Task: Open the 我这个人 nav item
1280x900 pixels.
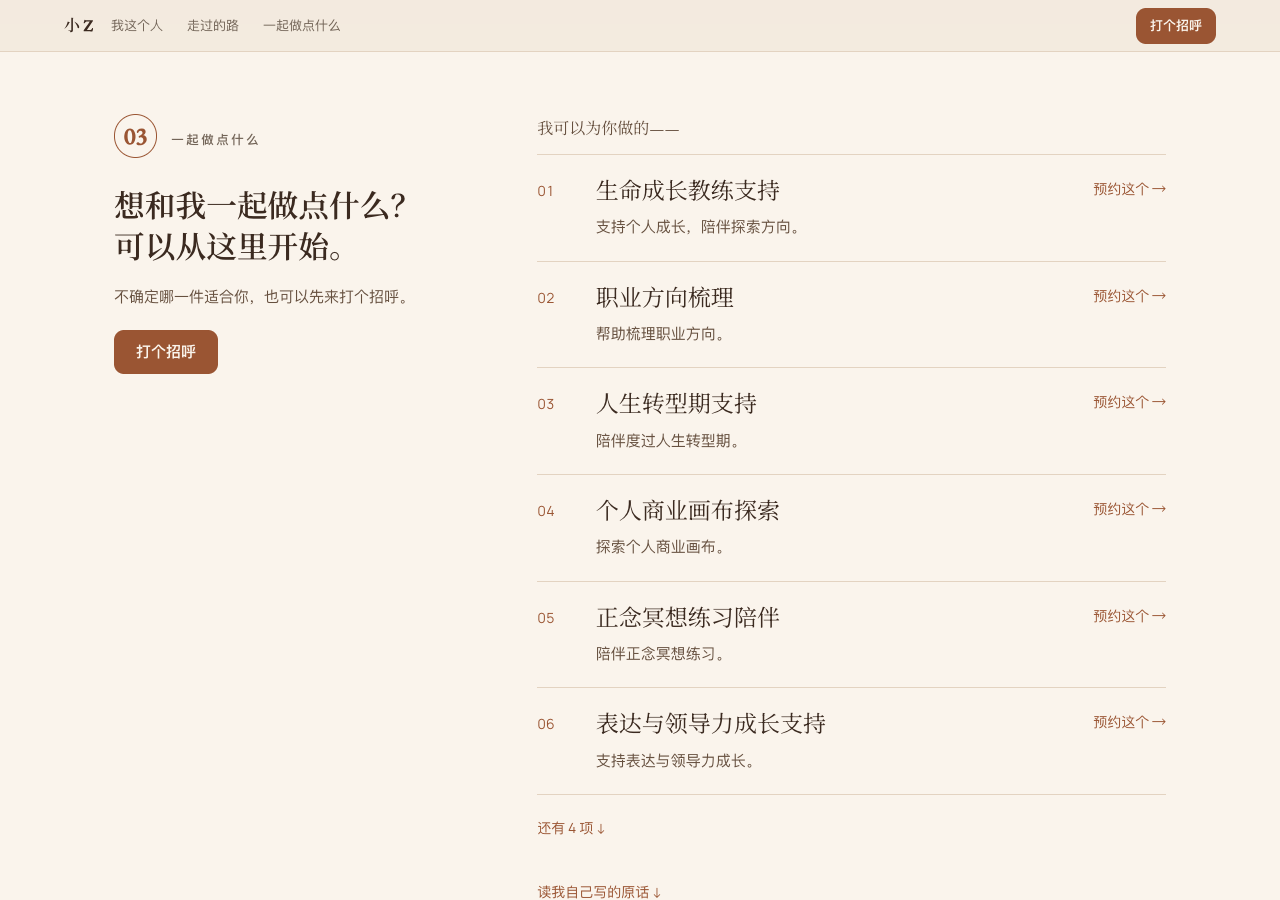Action: pos(137,26)
